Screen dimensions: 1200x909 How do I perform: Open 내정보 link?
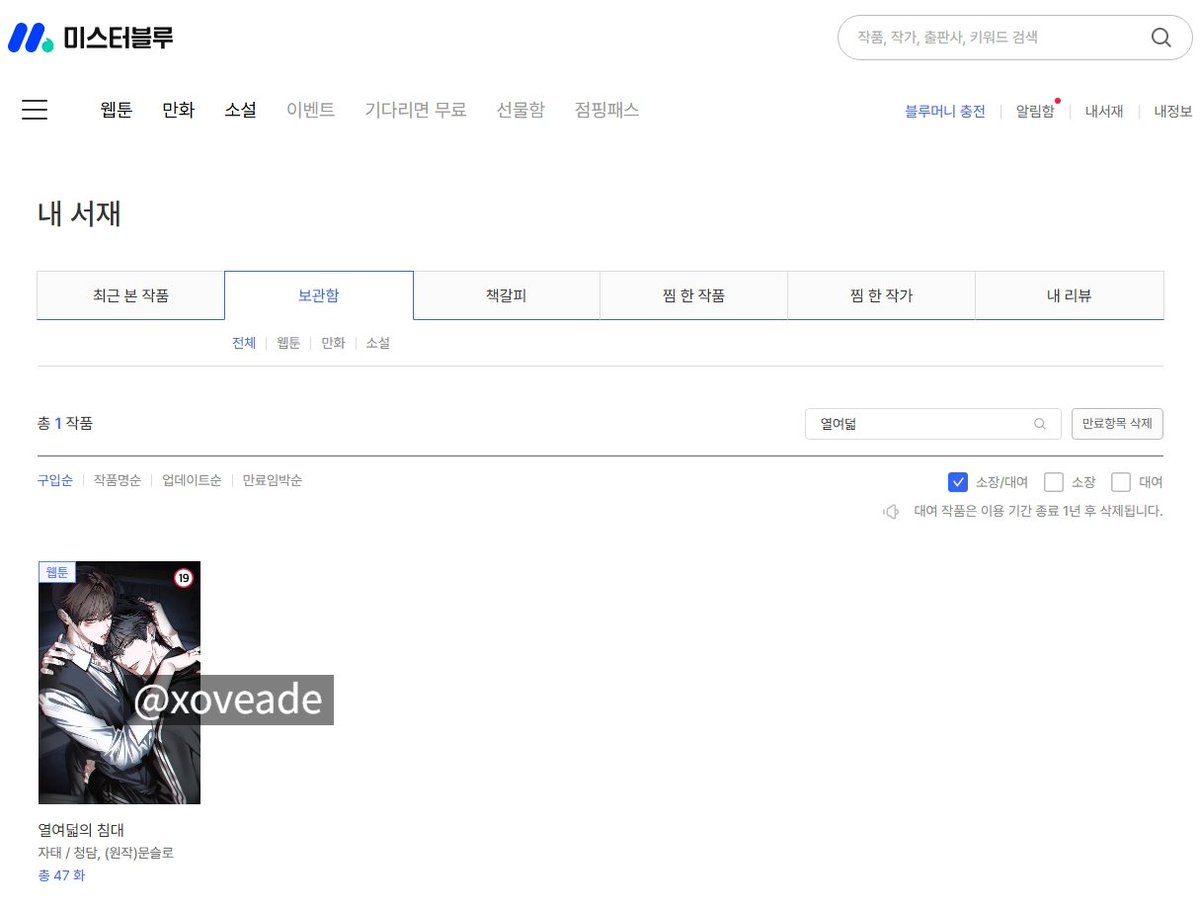1173,111
